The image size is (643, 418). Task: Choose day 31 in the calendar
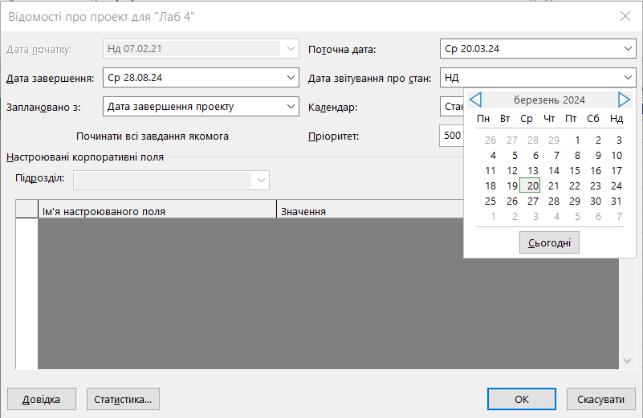[616, 201]
